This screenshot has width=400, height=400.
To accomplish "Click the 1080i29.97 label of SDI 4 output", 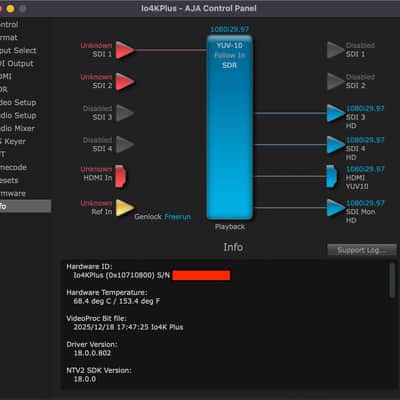I will (365, 140).
